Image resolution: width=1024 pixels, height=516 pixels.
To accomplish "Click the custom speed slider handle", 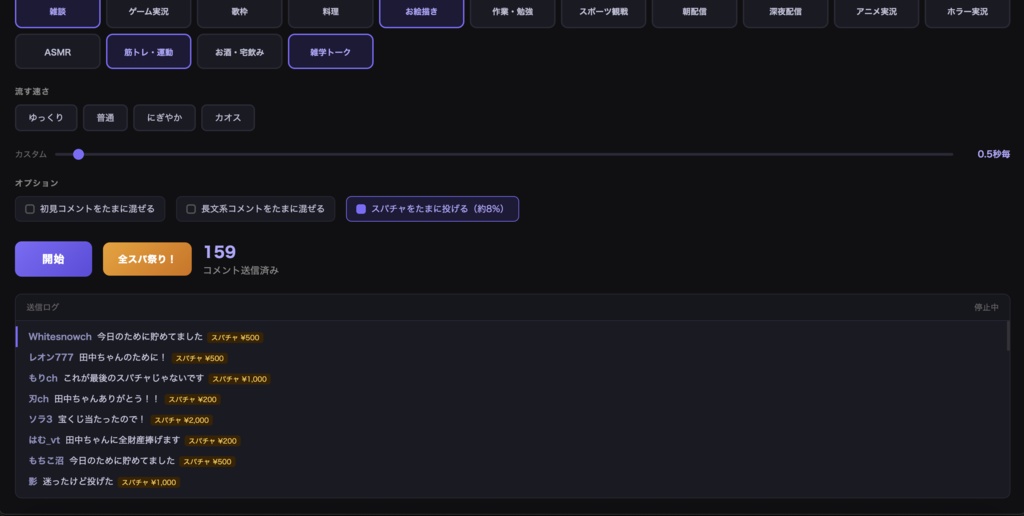I will 78,154.
